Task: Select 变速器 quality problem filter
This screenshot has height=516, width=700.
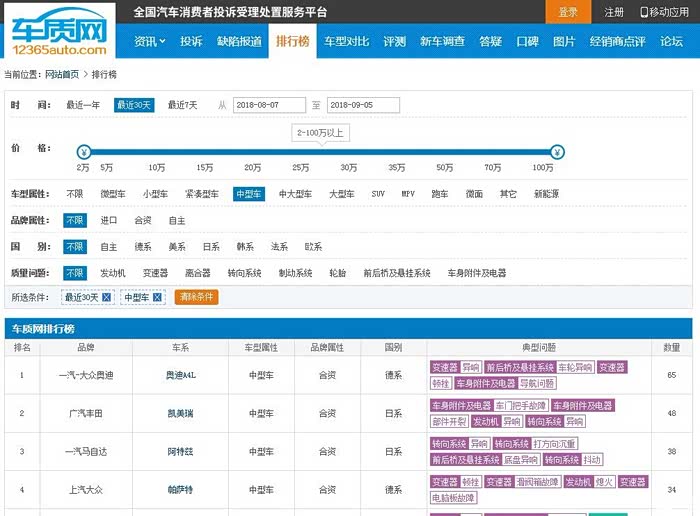Action: [x=155, y=272]
